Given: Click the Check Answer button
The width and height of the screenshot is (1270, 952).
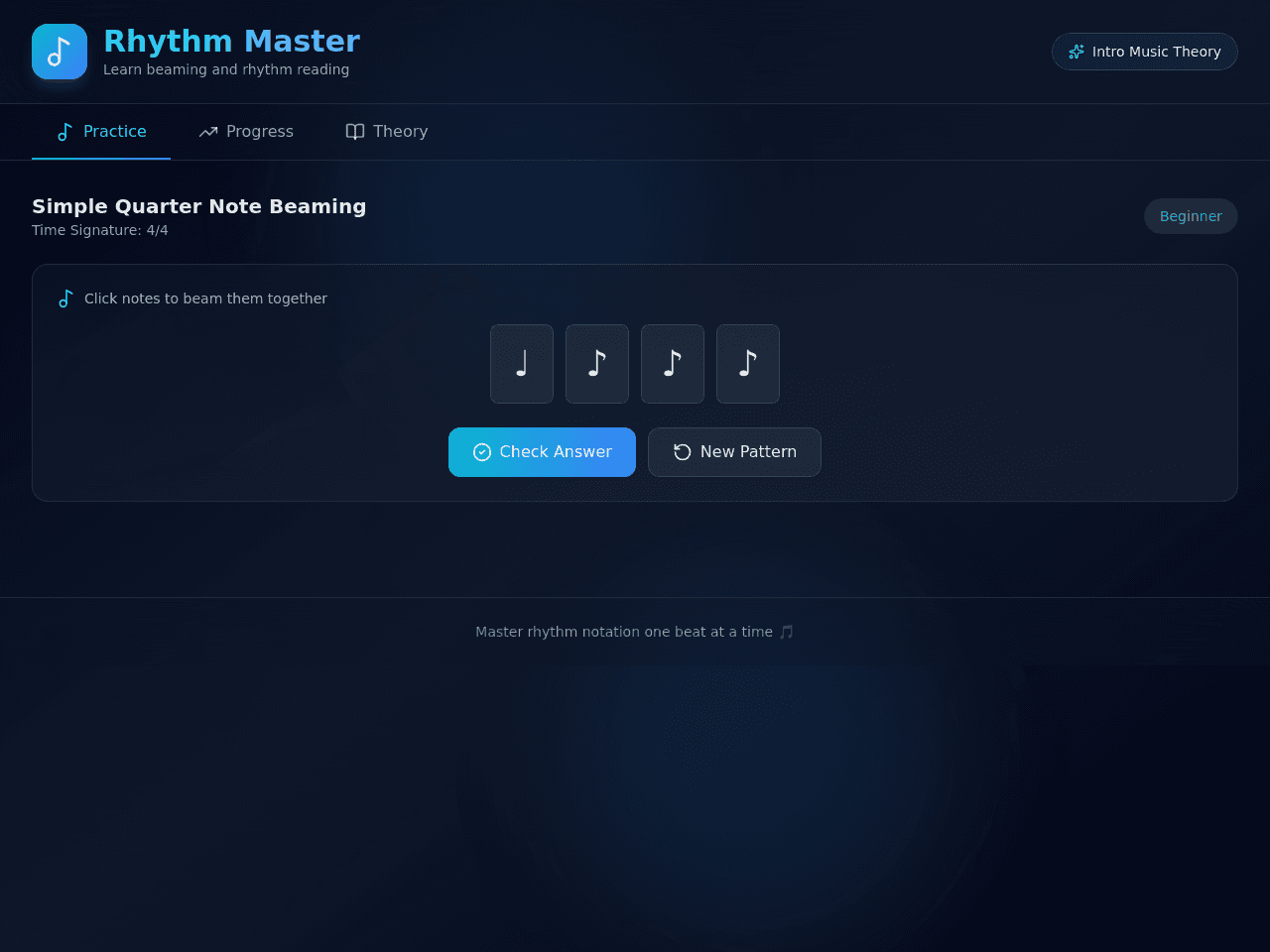Looking at the screenshot, I should tap(542, 452).
